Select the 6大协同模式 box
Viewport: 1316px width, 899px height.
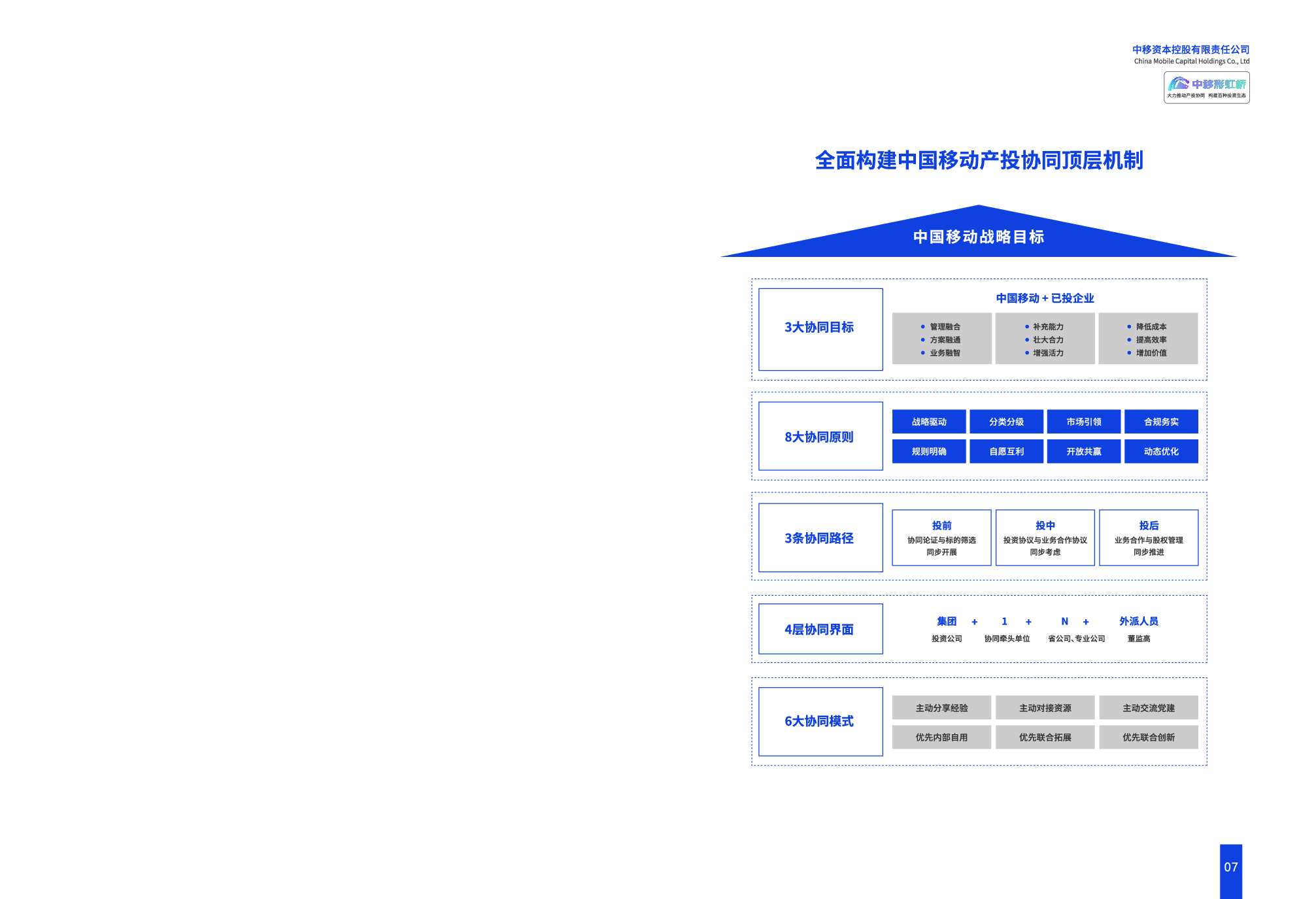[x=820, y=721]
